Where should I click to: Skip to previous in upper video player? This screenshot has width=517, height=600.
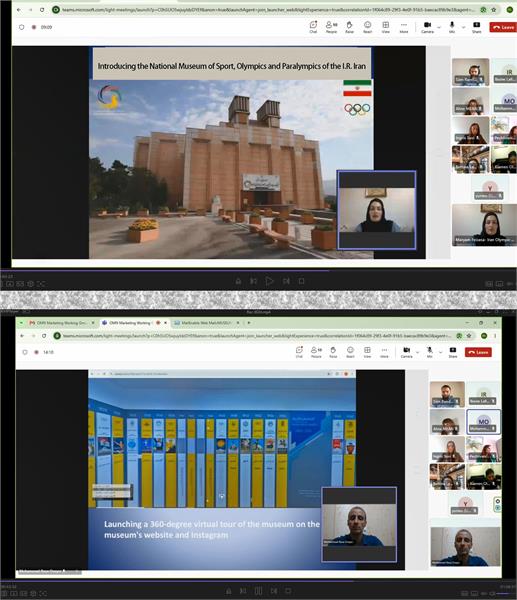click(x=253, y=281)
